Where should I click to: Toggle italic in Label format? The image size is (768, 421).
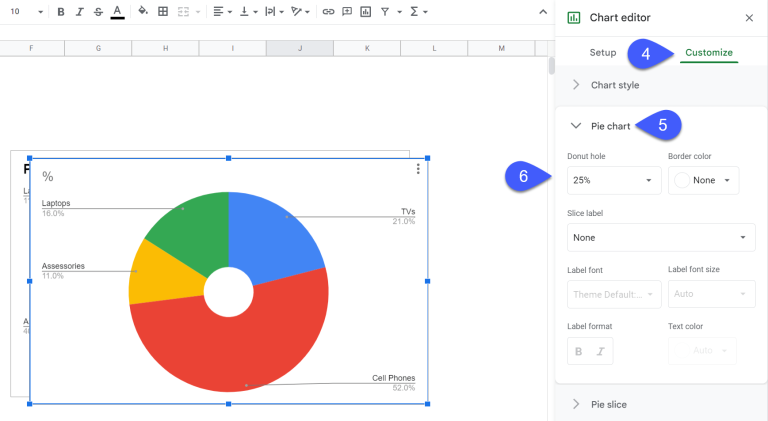pyautogui.click(x=601, y=351)
